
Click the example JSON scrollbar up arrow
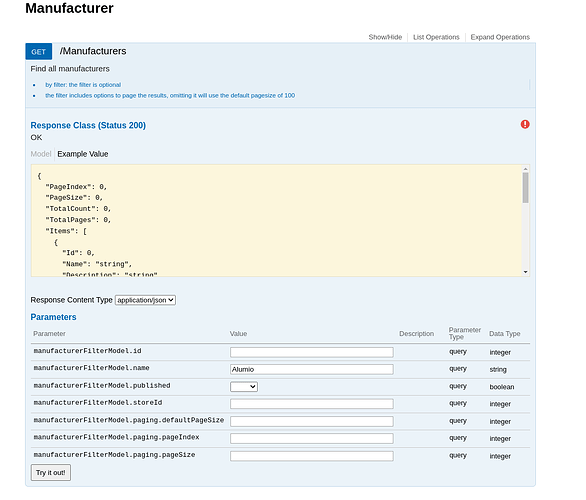[x=525, y=169]
